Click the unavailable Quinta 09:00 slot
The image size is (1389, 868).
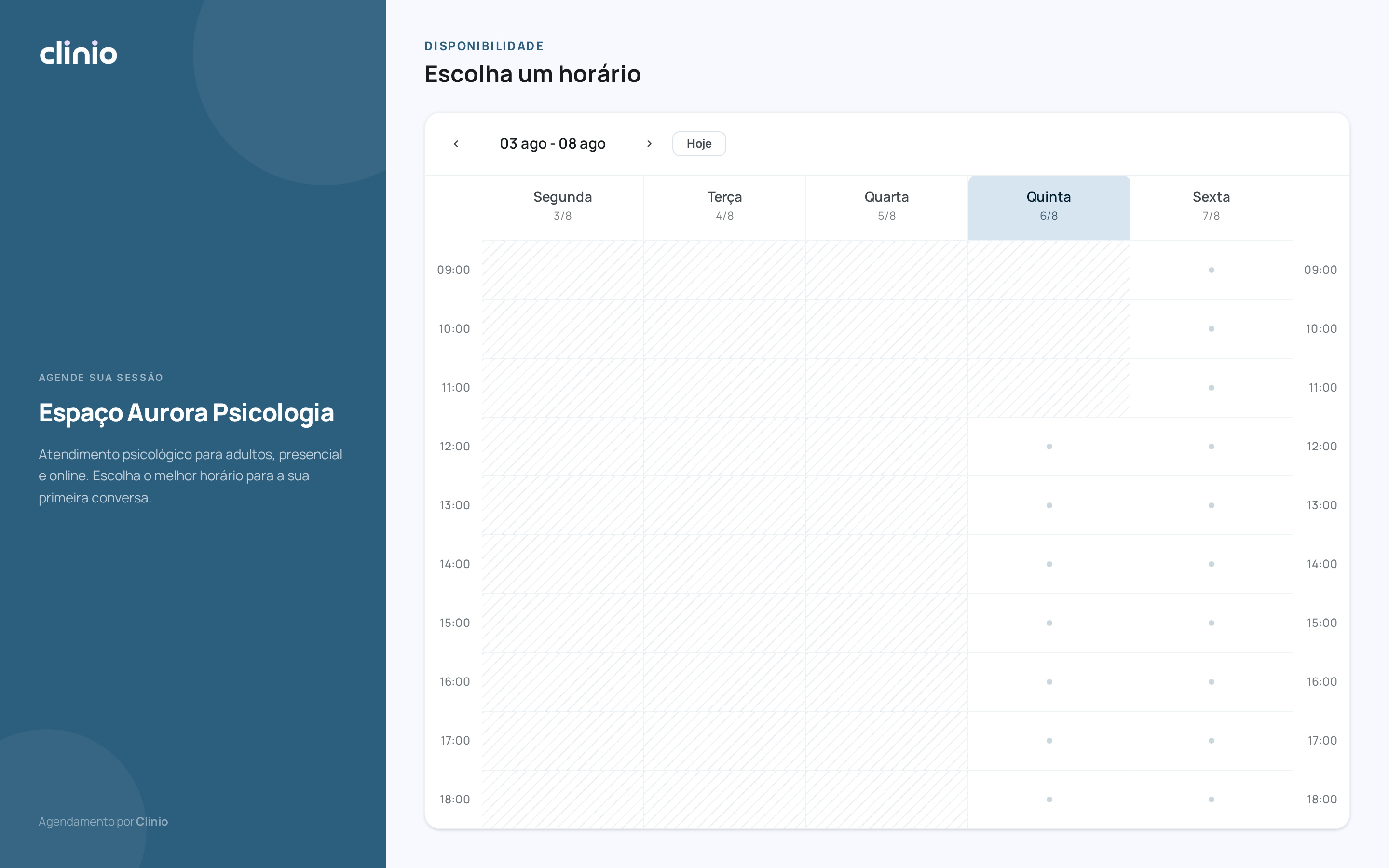point(1049,270)
